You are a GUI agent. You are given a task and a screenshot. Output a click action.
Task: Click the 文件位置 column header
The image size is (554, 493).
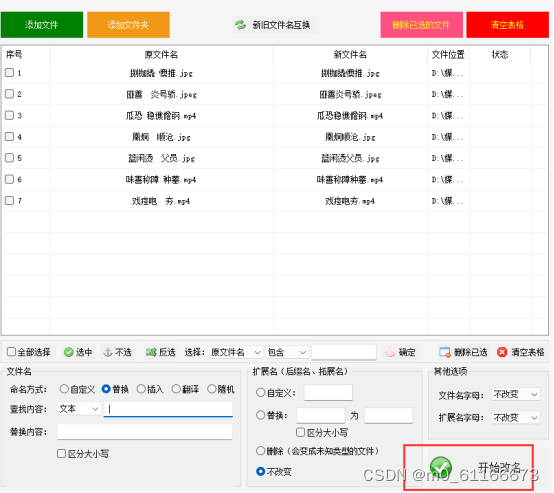448,54
